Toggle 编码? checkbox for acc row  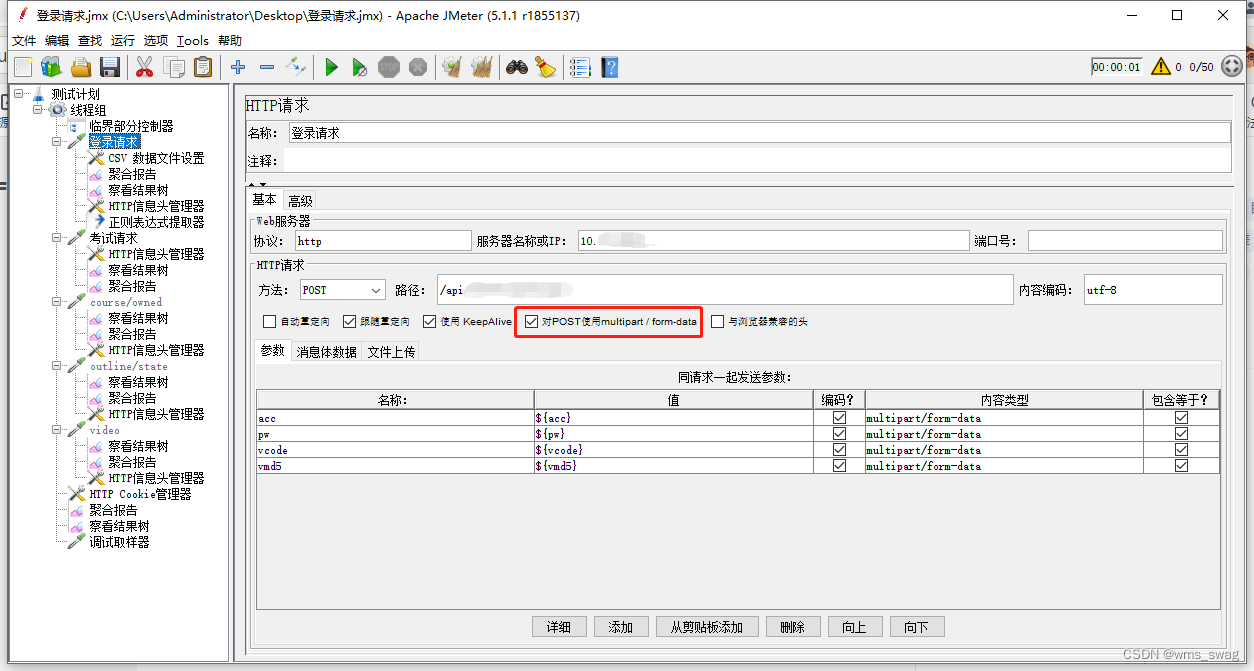pos(839,418)
